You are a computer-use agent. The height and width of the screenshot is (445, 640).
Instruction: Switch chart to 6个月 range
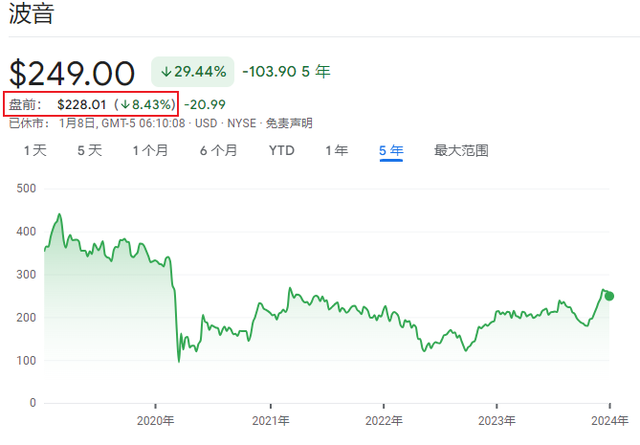218,151
